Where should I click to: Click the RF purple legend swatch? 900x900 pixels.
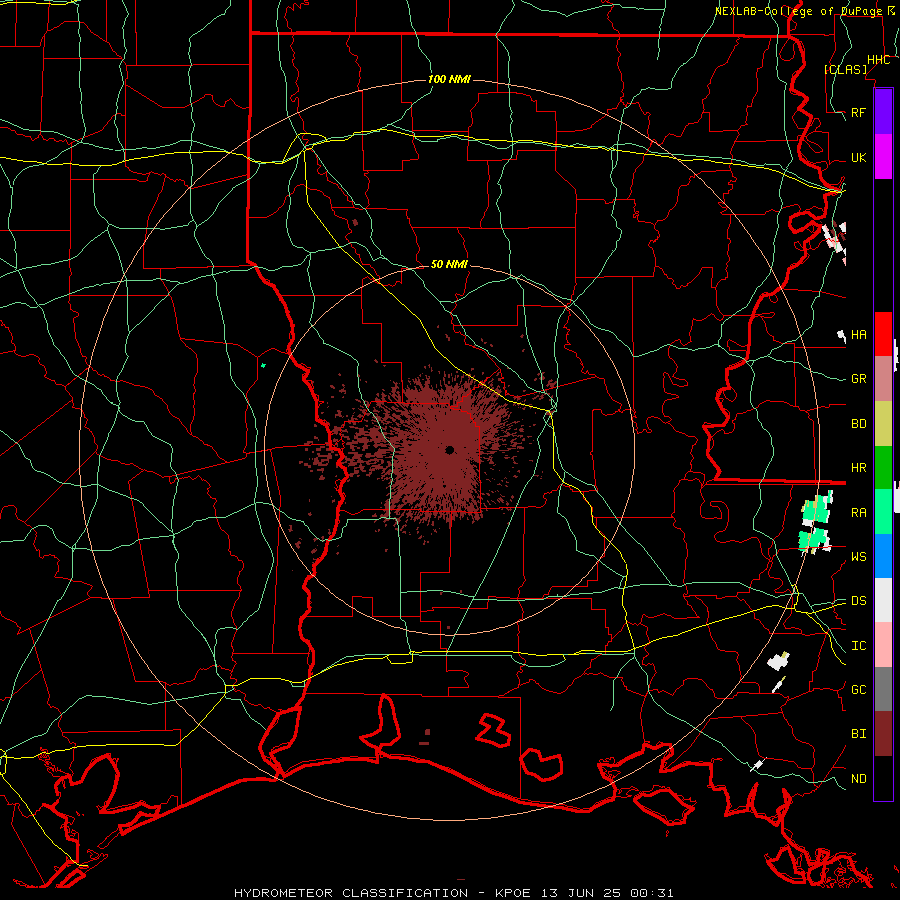coord(883,112)
